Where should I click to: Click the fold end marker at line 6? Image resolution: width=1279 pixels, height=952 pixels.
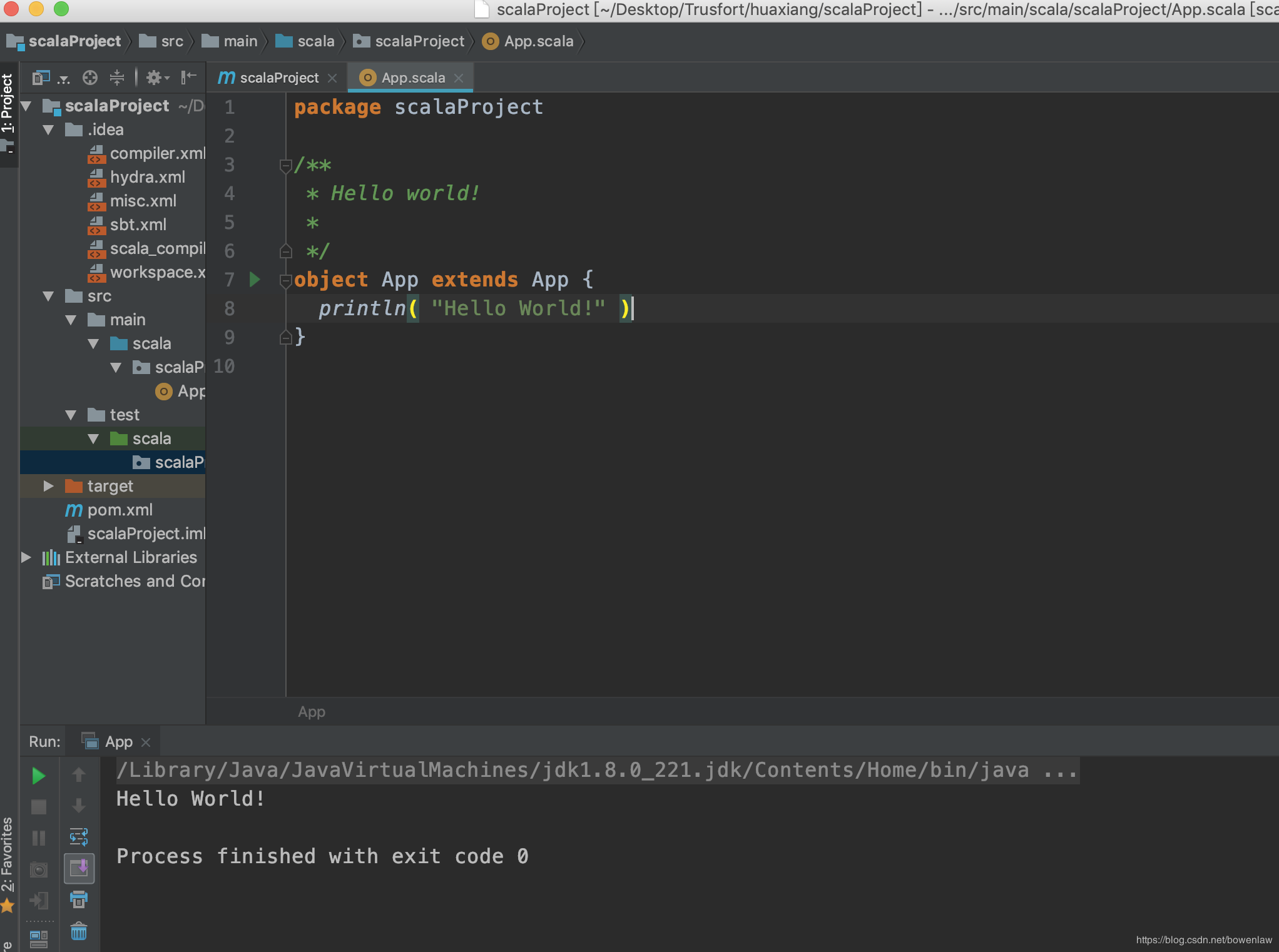tap(285, 251)
